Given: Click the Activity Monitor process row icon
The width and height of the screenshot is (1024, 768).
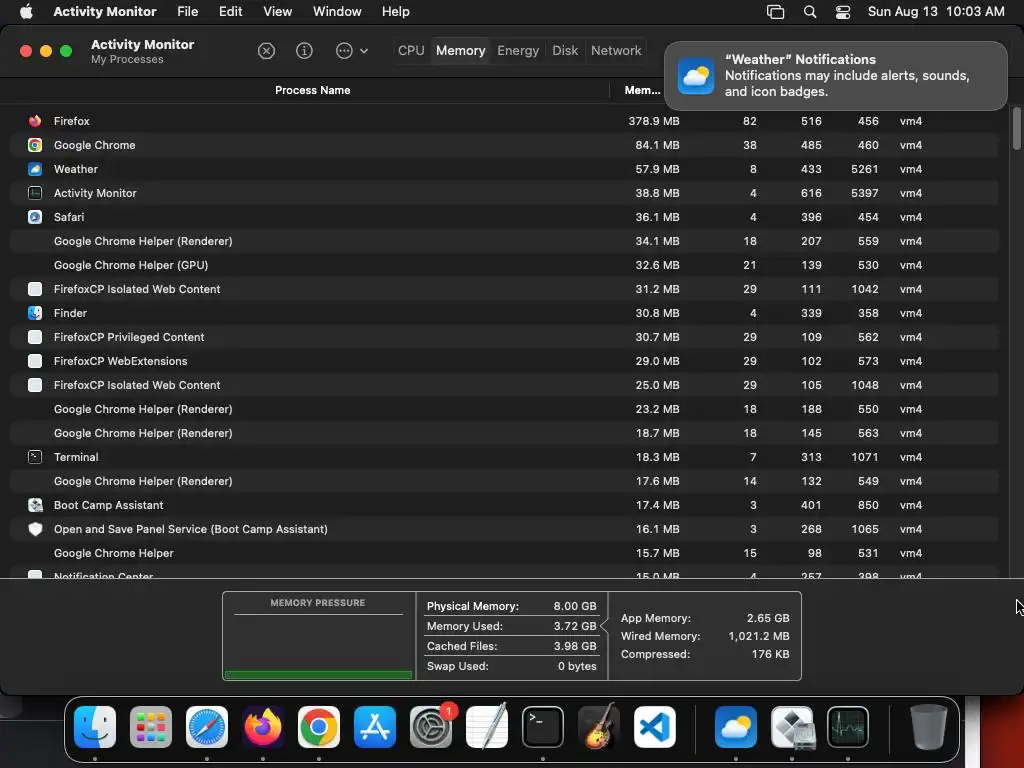Looking at the screenshot, I should (35, 193).
